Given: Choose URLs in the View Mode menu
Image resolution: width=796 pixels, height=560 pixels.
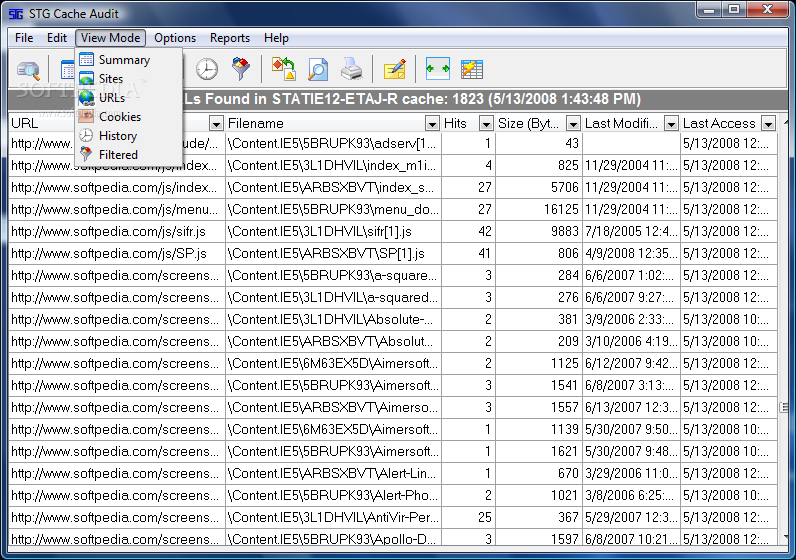Looking at the screenshot, I should [x=128, y=97].
